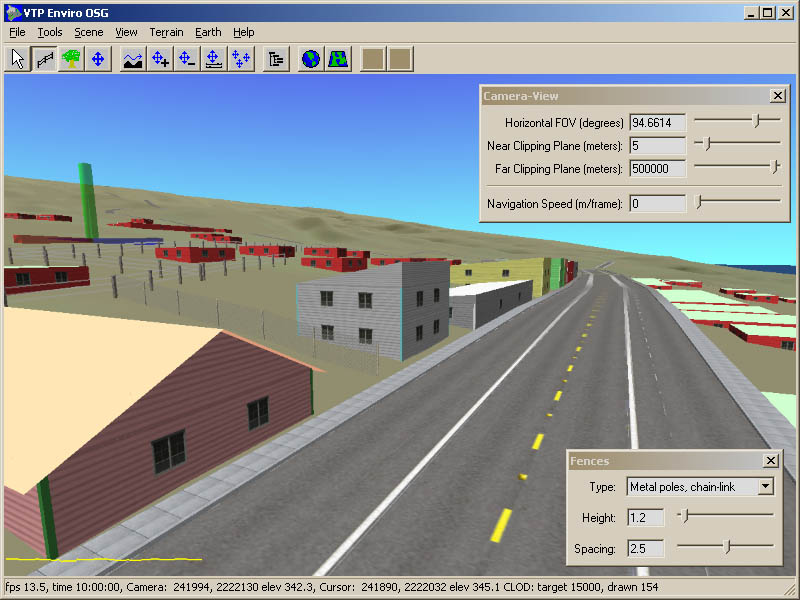
Task: Click 'Navigation Speed (m/frame):' label
Action: coord(555,204)
